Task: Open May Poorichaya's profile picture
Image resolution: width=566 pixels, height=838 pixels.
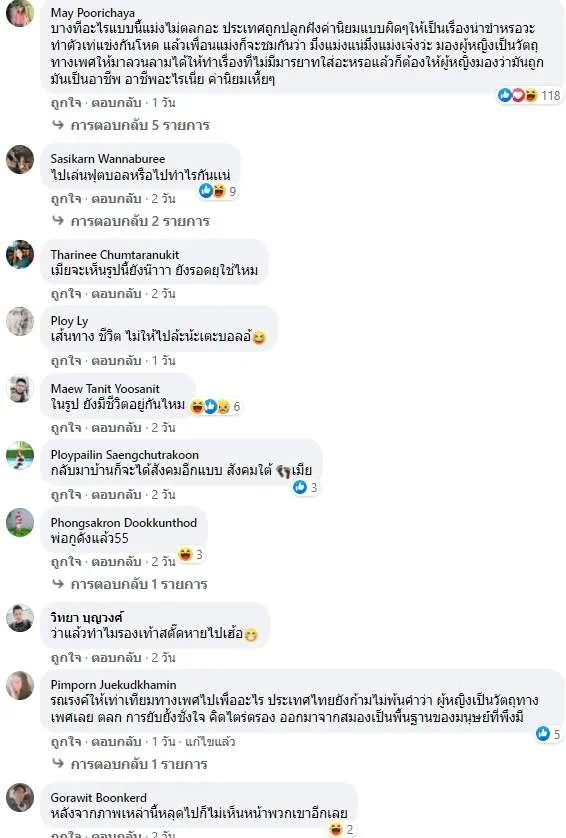Action: point(20,13)
